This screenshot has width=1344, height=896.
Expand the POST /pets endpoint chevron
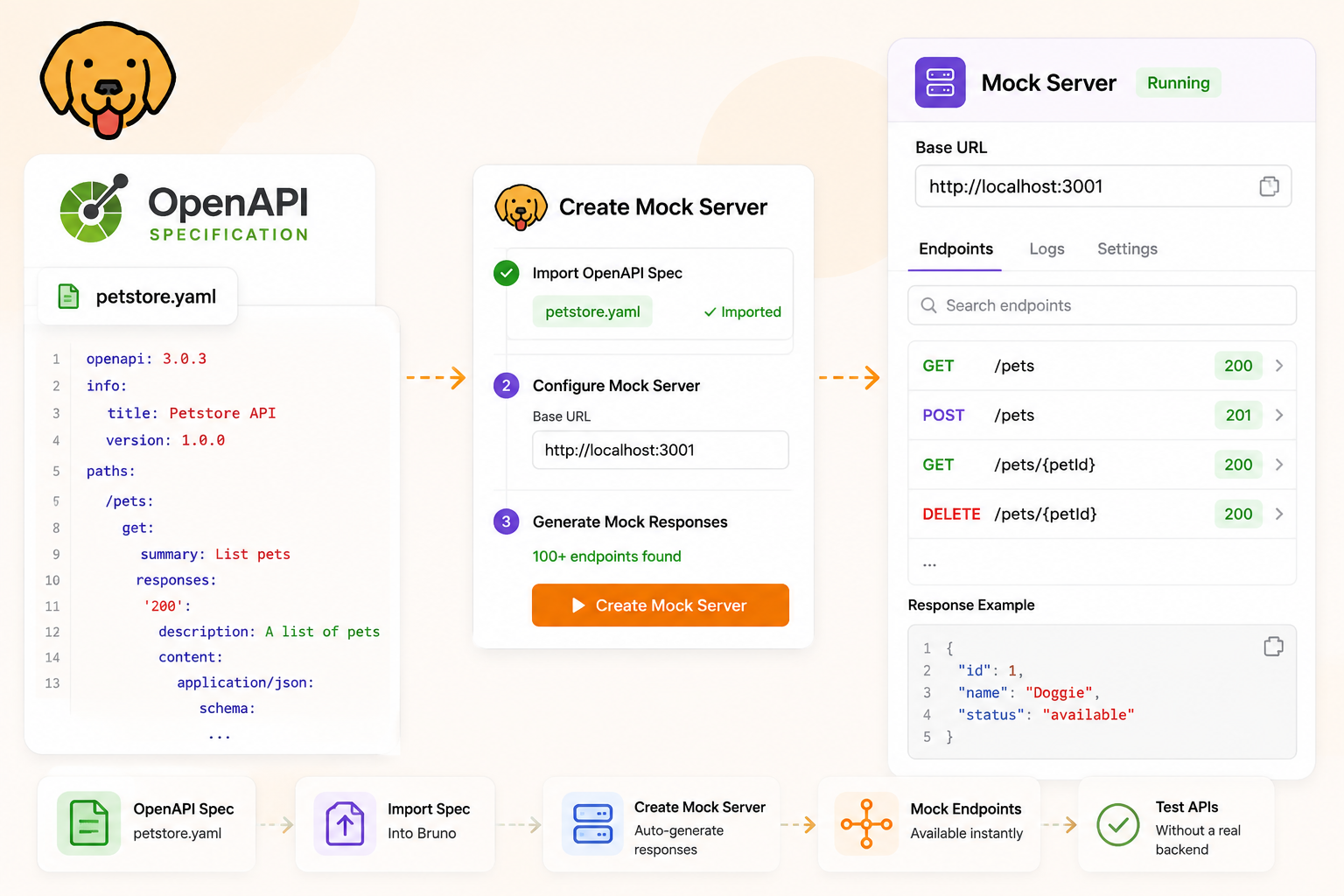point(1279,415)
